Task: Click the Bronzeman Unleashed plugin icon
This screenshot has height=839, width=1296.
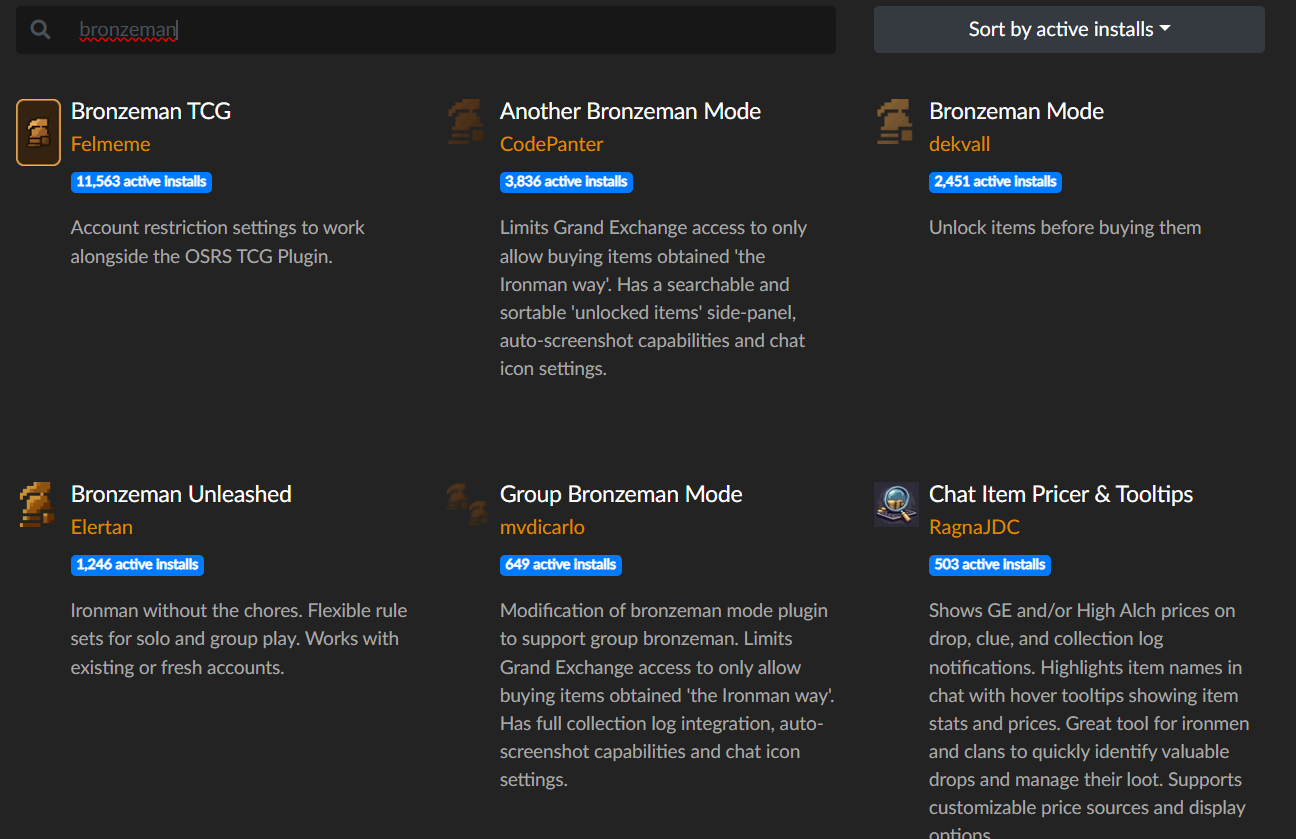Action: click(37, 504)
